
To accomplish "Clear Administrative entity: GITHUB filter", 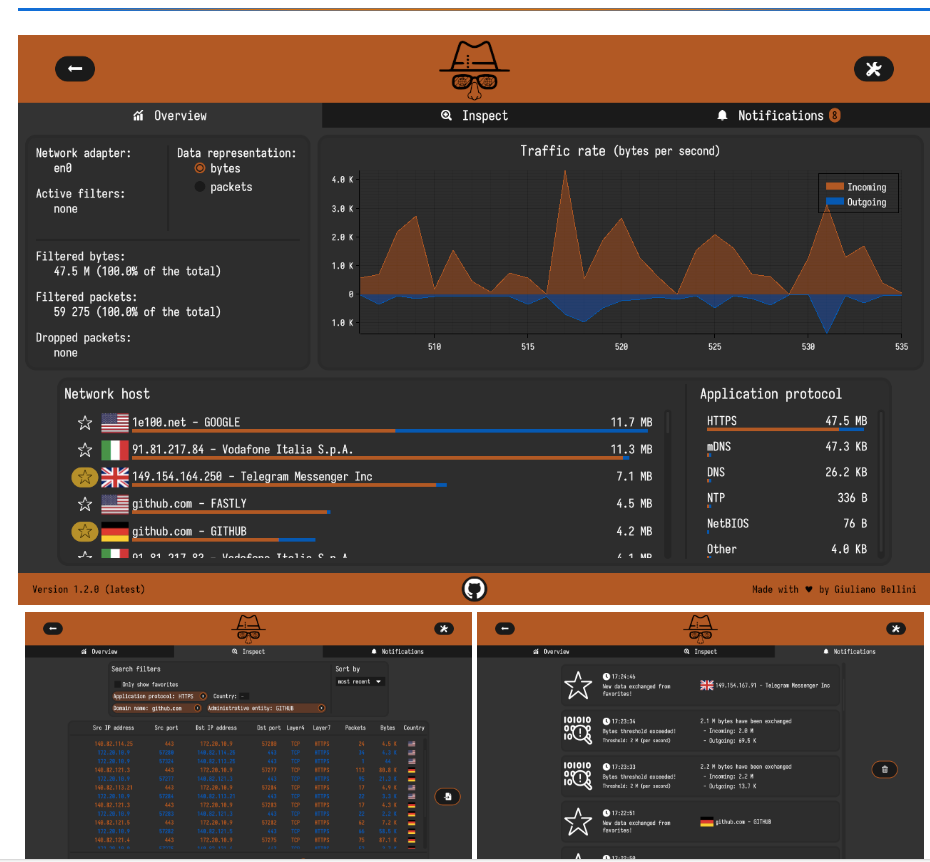I will (x=321, y=708).
